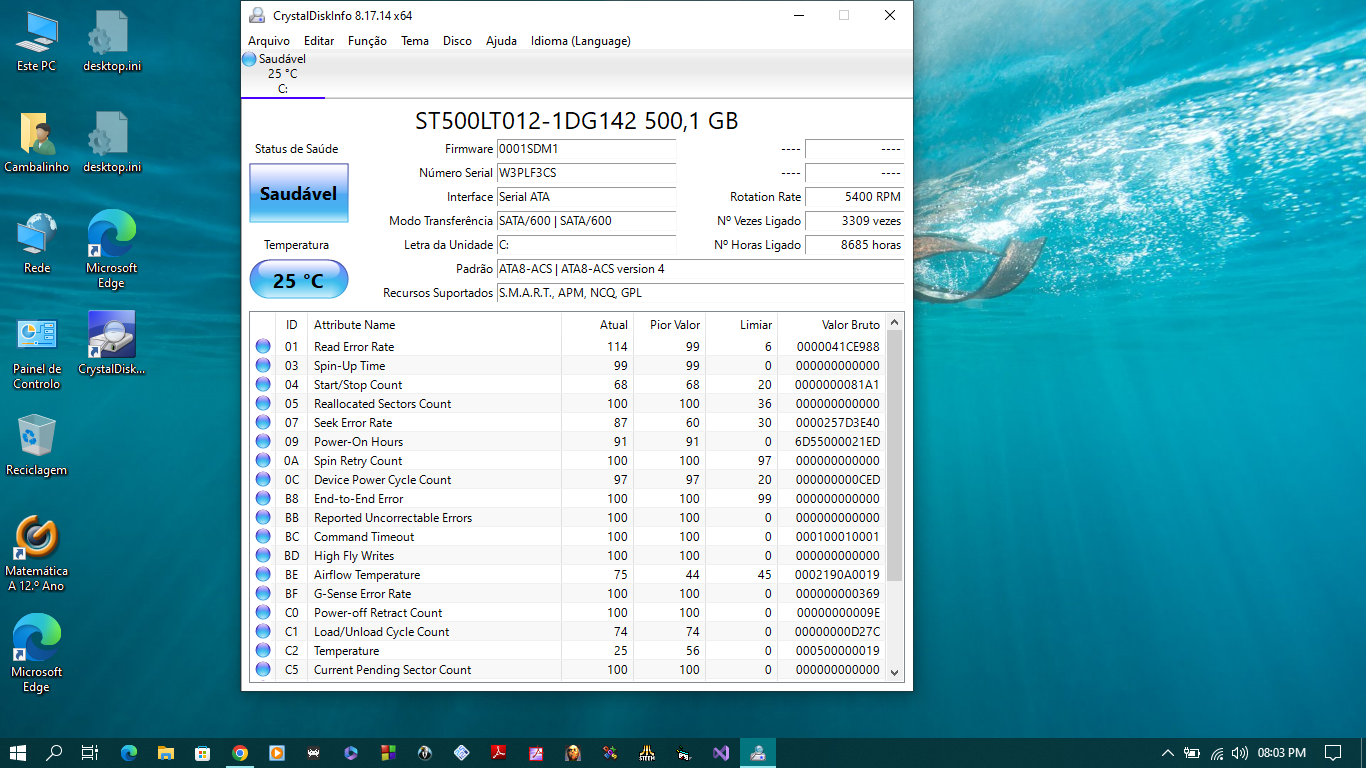1366x768 pixels.
Task: Click the scroll-up arrow of the attribute list
Action: pyautogui.click(x=895, y=321)
